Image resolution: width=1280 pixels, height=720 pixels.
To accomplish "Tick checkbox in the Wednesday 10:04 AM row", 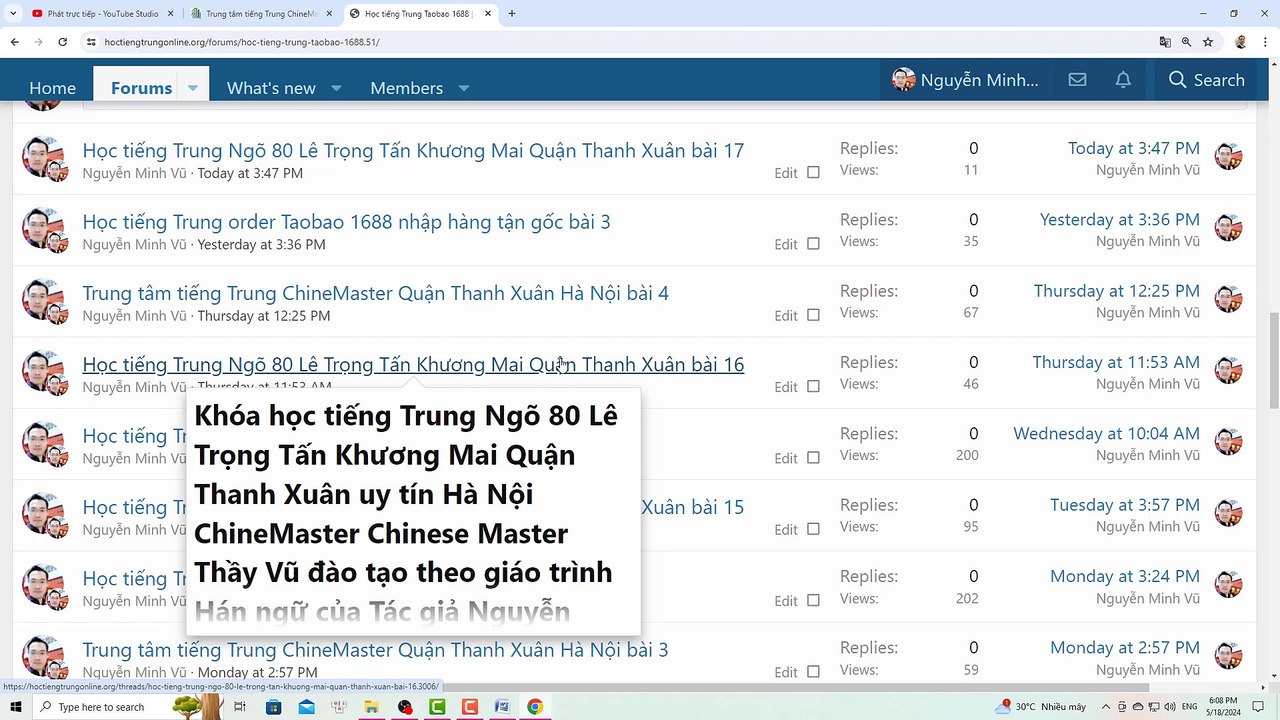I will (813, 458).
